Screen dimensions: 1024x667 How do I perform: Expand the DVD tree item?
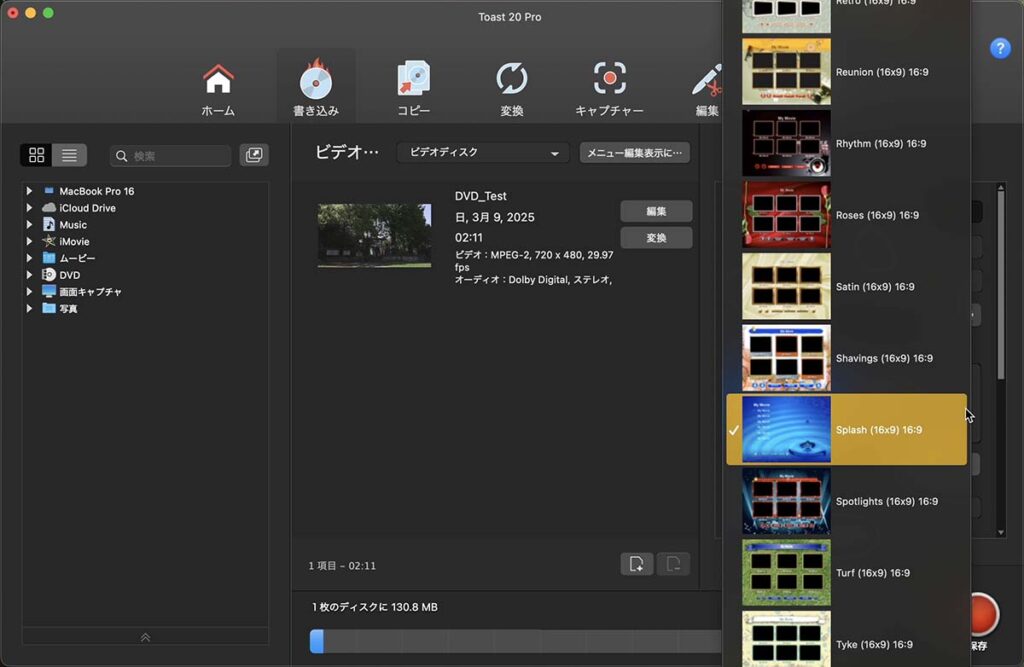tap(29, 275)
